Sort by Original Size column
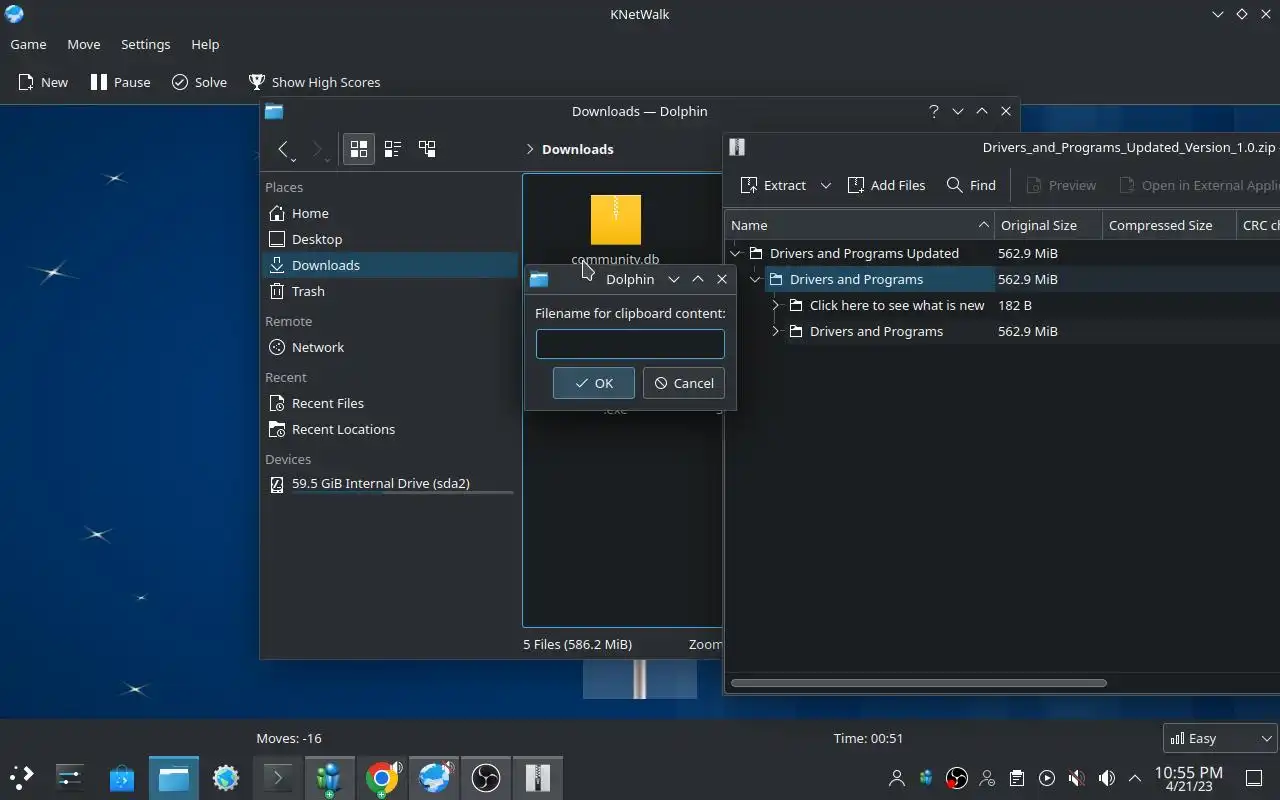1280x800 pixels. coord(1048,225)
